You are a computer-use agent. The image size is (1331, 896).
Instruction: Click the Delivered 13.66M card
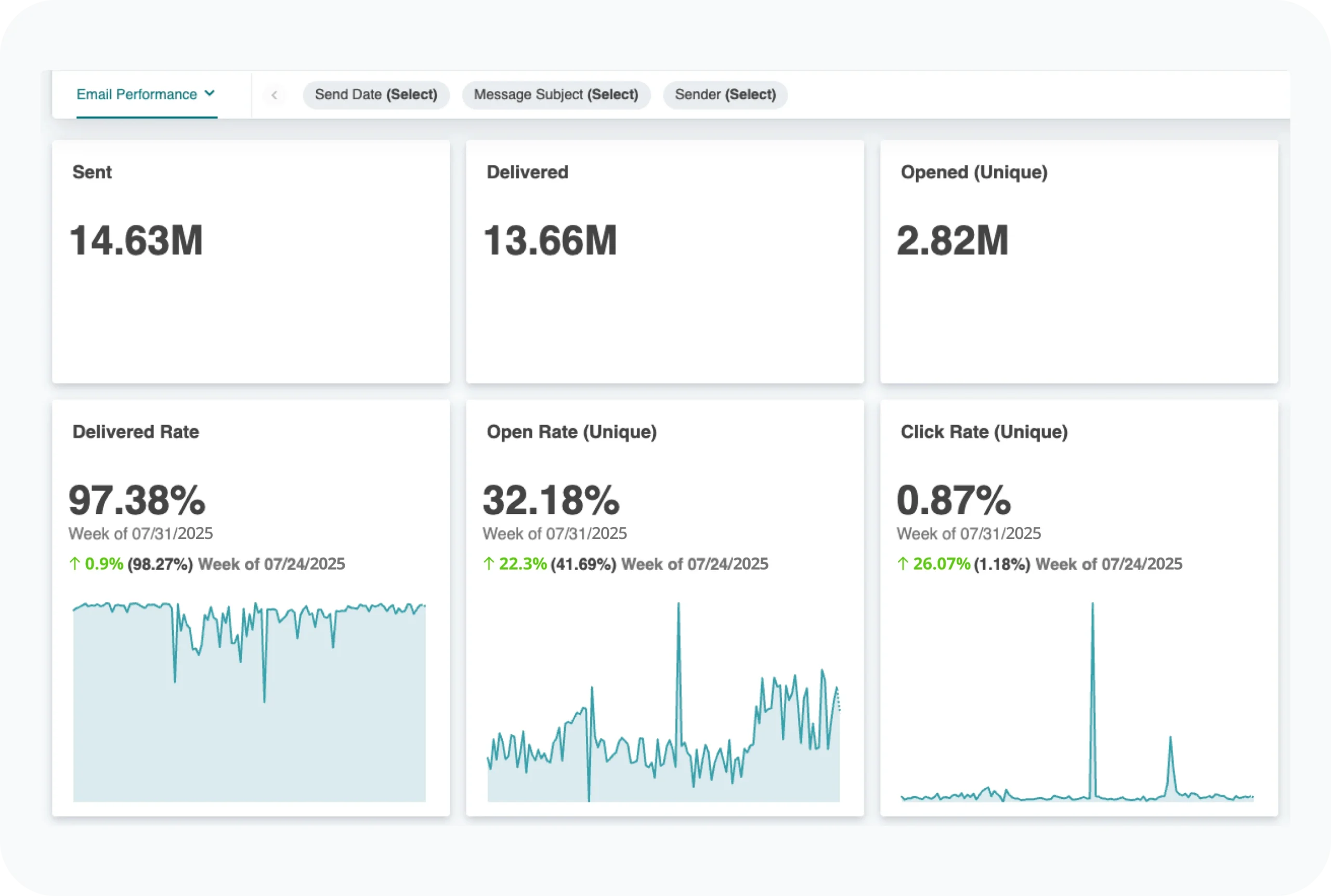point(550,241)
